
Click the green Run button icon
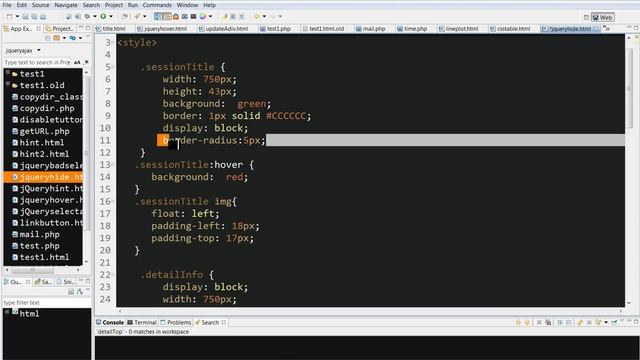click(x=103, y=16)
